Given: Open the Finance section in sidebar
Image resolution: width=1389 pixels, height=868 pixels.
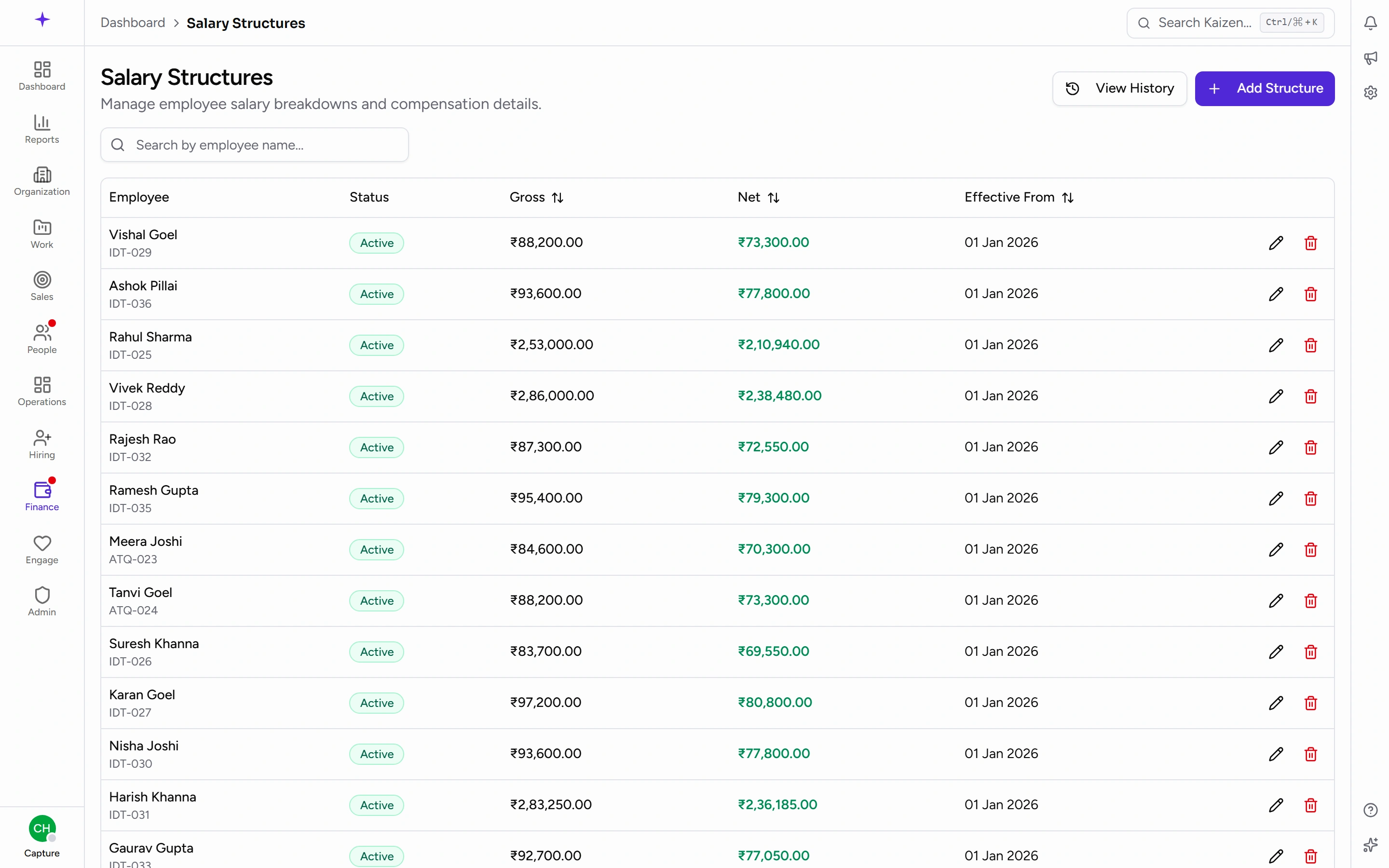Looking at the screenshot, I should [x=42, y=495].
